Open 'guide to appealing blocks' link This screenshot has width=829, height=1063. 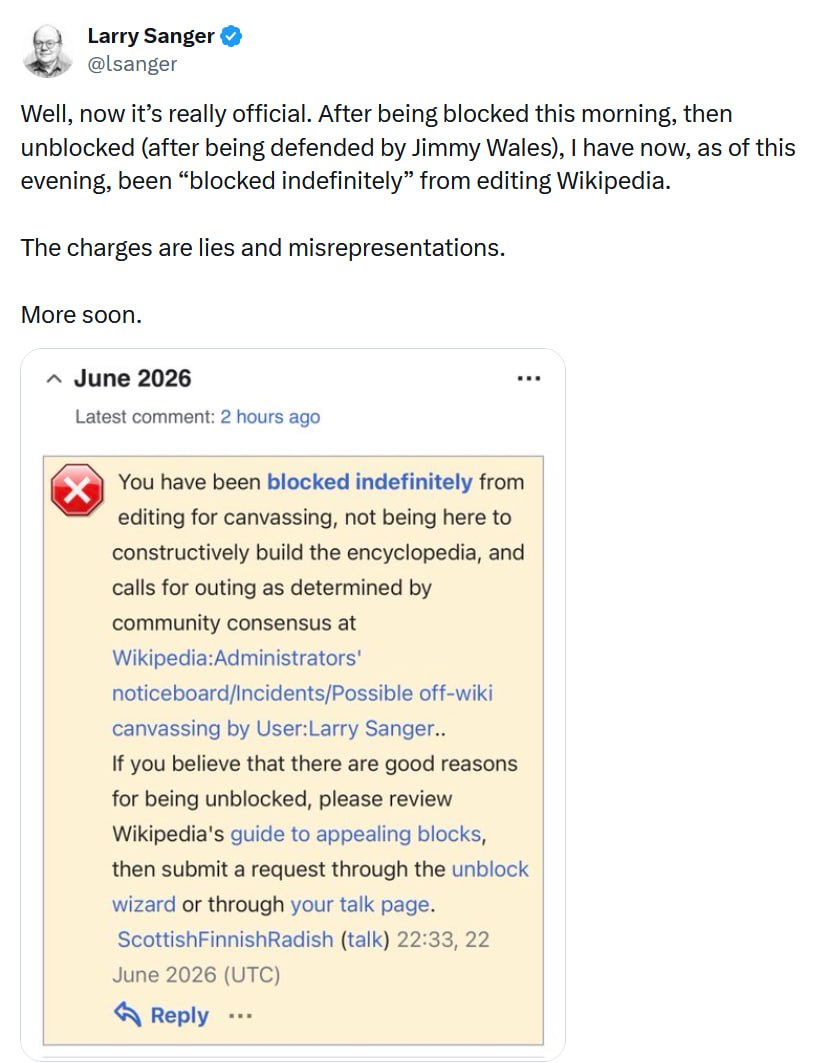(356, 834)
